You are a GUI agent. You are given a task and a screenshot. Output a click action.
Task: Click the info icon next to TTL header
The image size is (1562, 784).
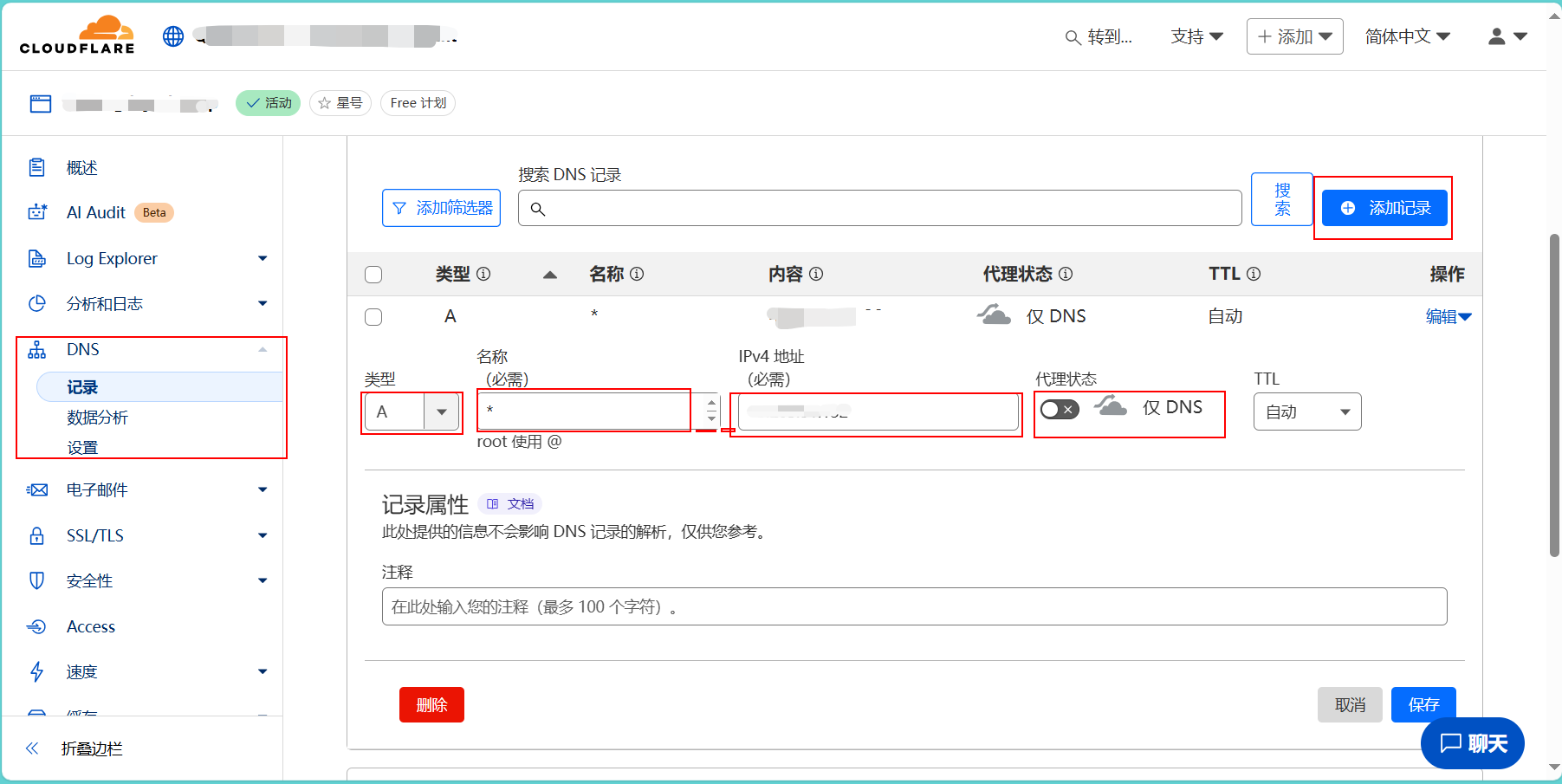click(1254, 274)
